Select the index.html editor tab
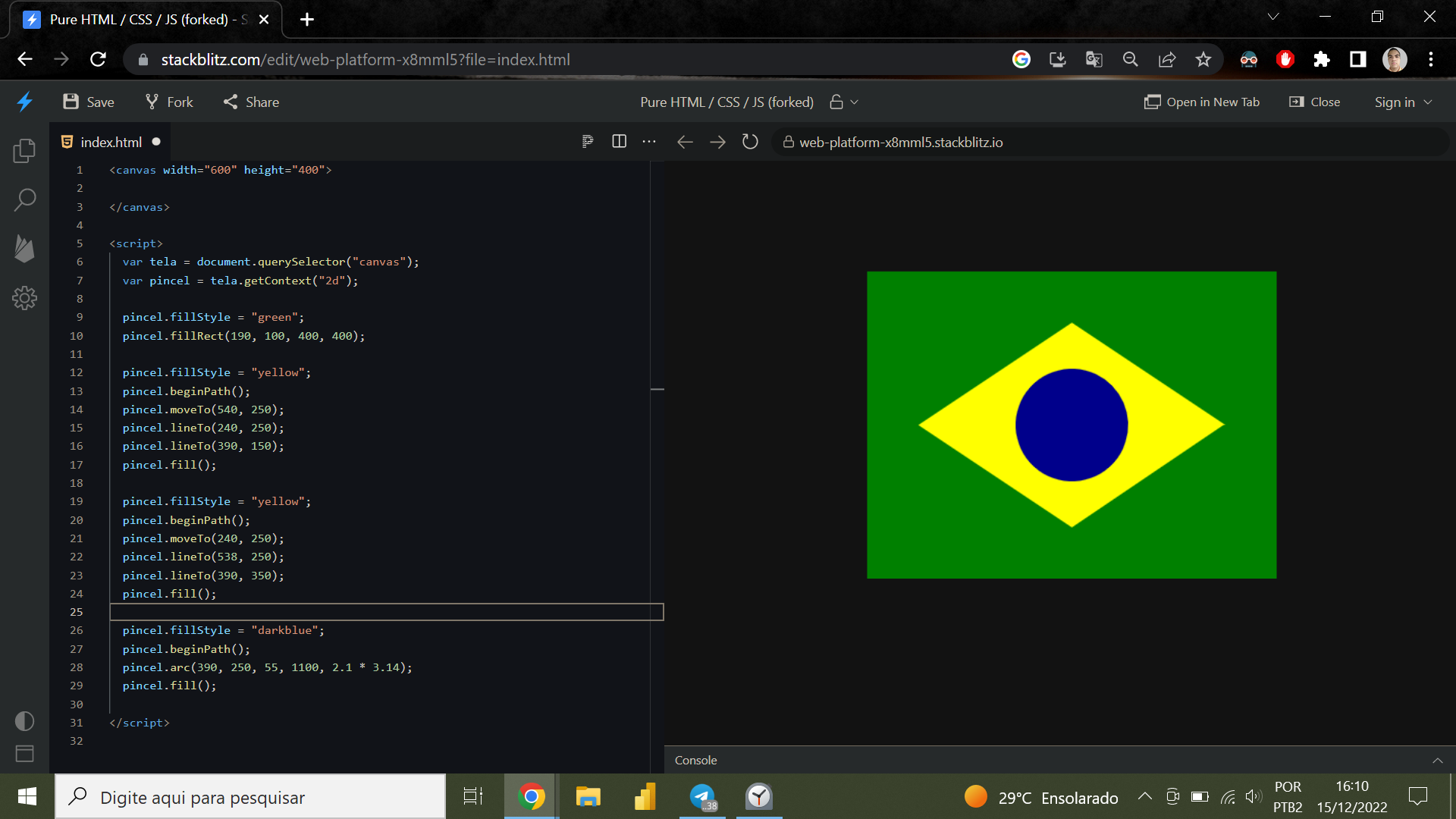This screenshot has height=819, width=1456. (x=111, y=142)
